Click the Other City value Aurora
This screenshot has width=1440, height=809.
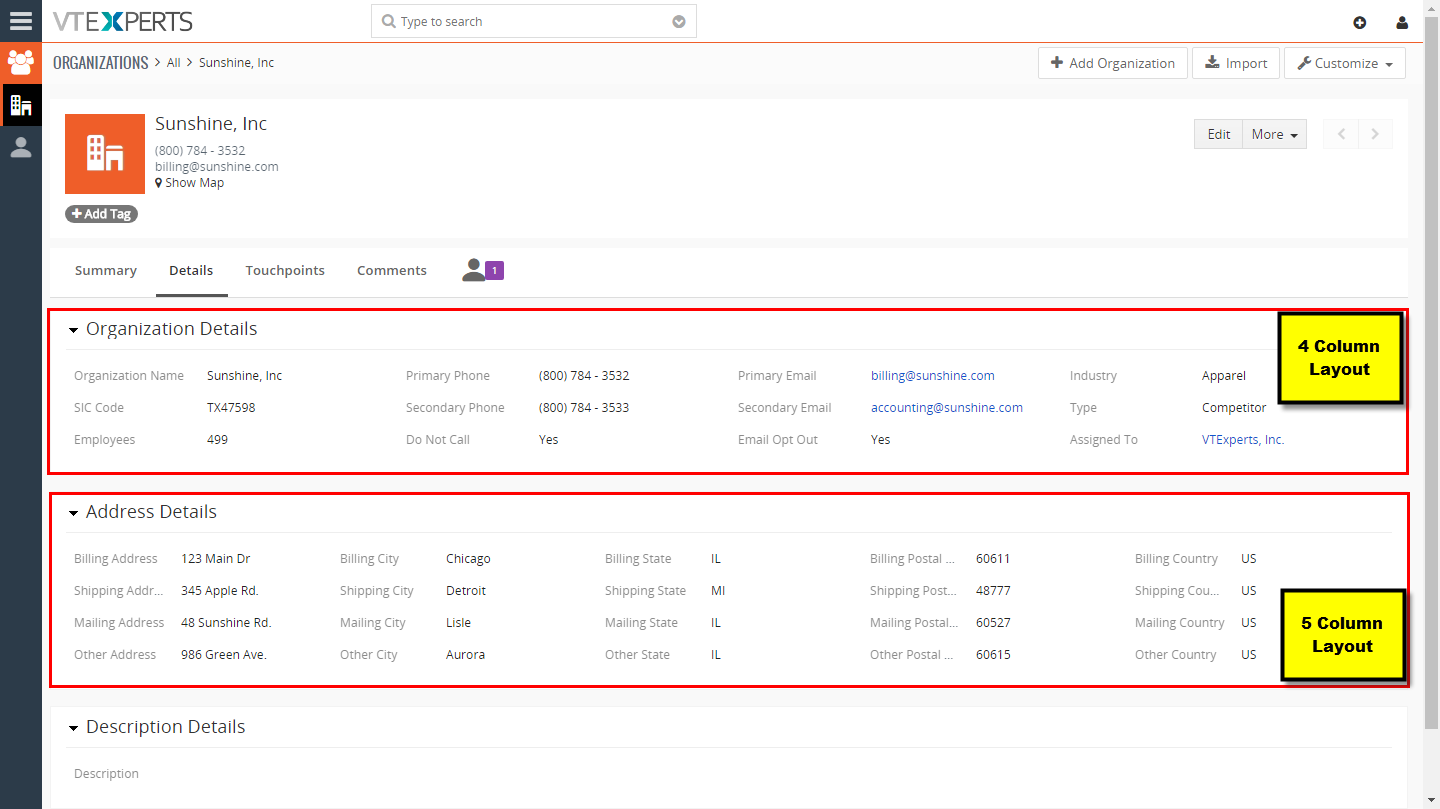pyautogui.click(x=465, y=655)
